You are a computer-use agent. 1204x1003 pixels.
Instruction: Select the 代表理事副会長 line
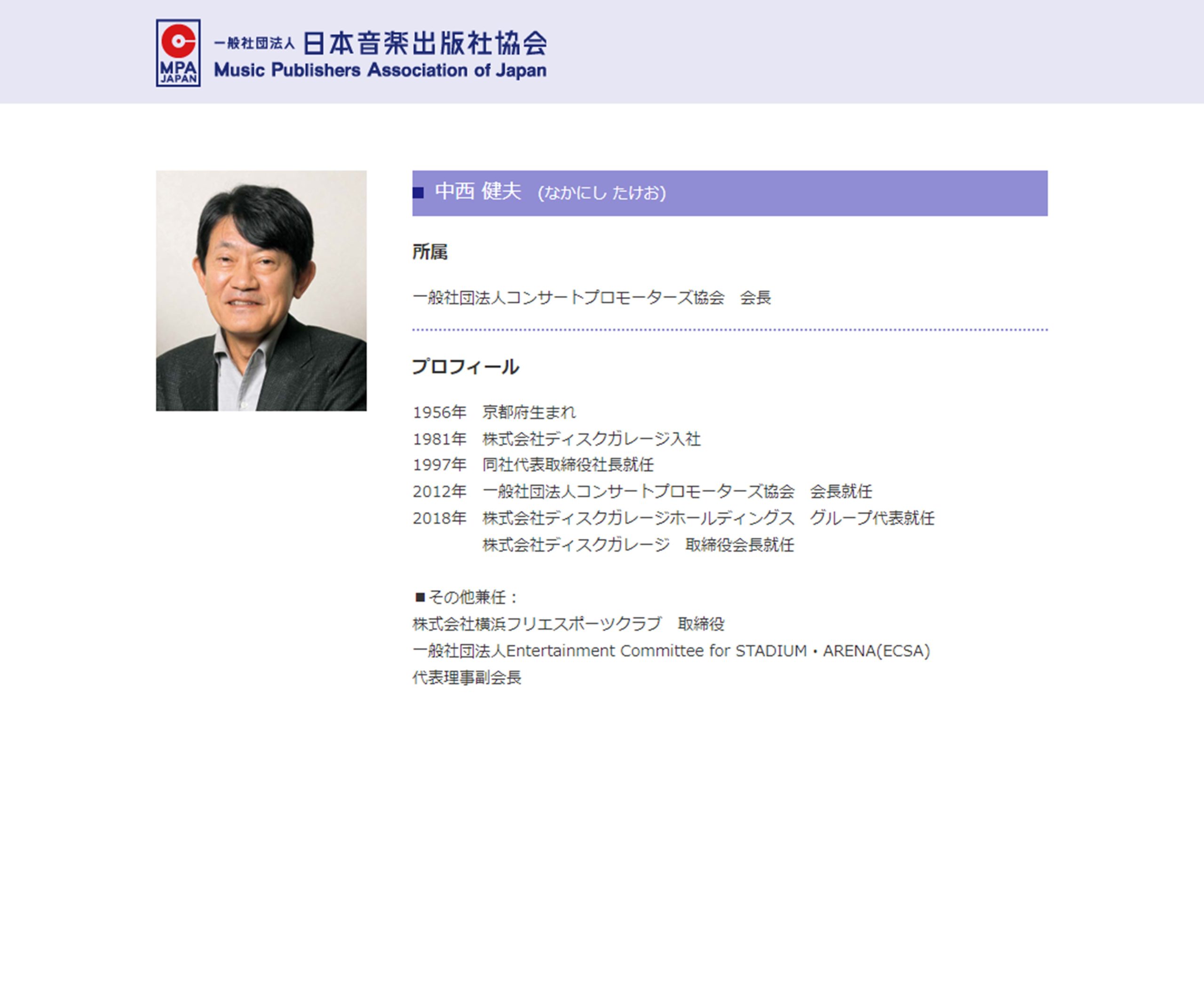467,678
